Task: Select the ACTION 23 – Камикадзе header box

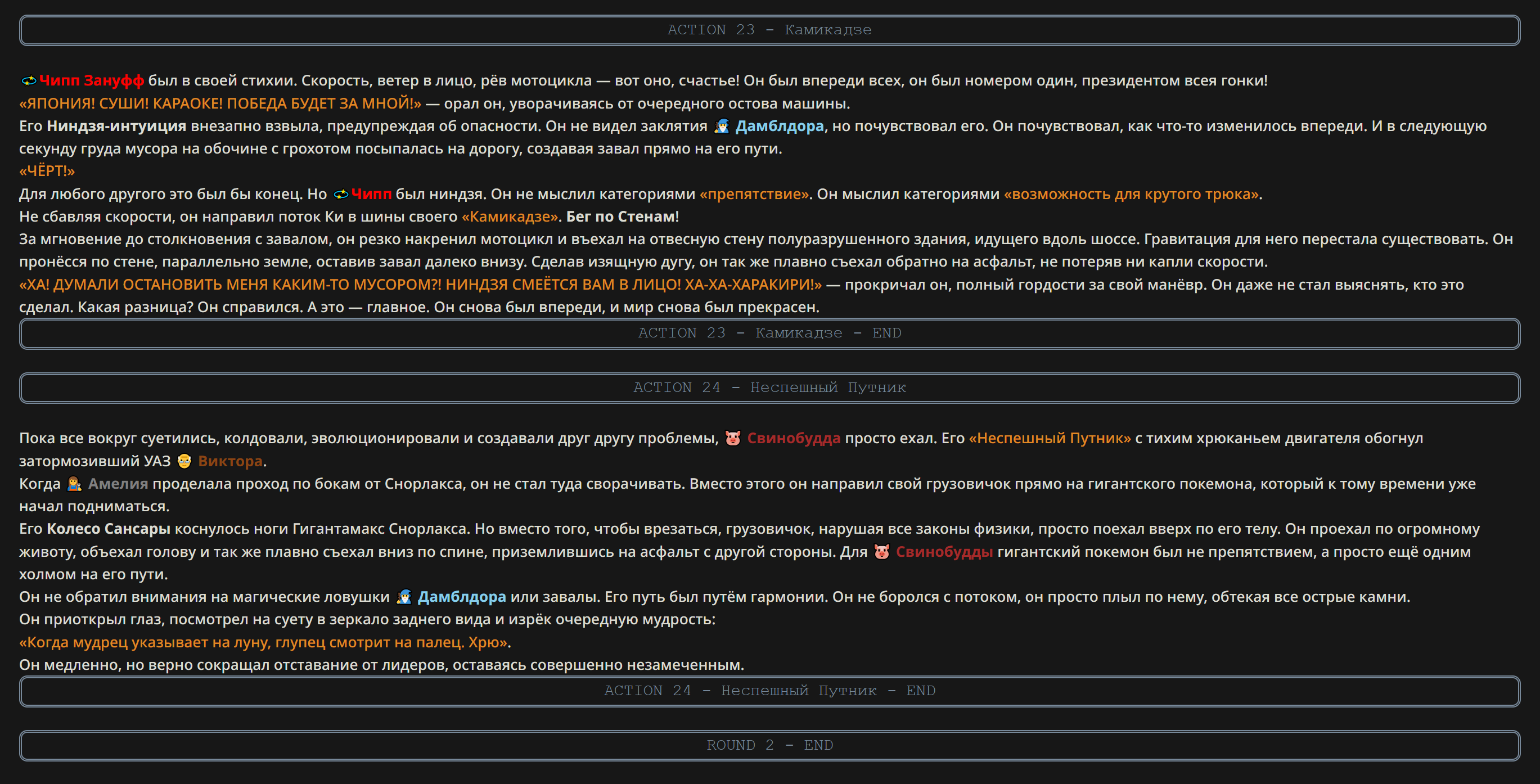Action: [x=770, y=30]
